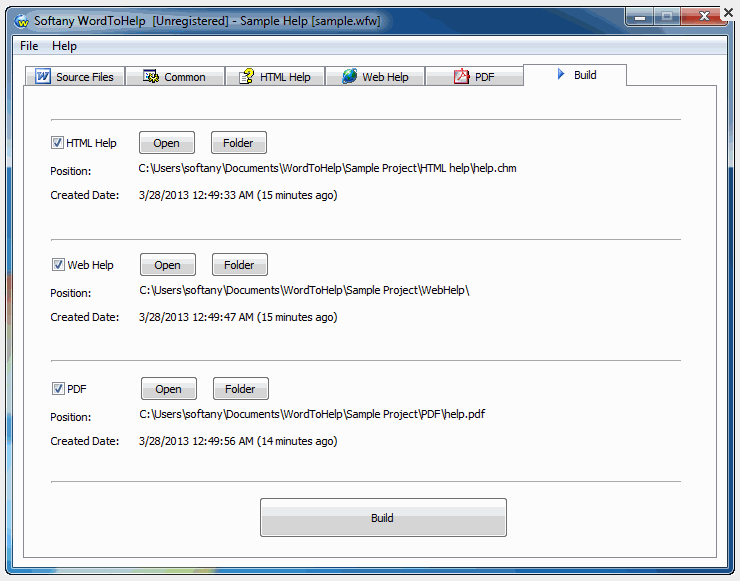Click the HTML Help tab icon

tap(246, 77)
